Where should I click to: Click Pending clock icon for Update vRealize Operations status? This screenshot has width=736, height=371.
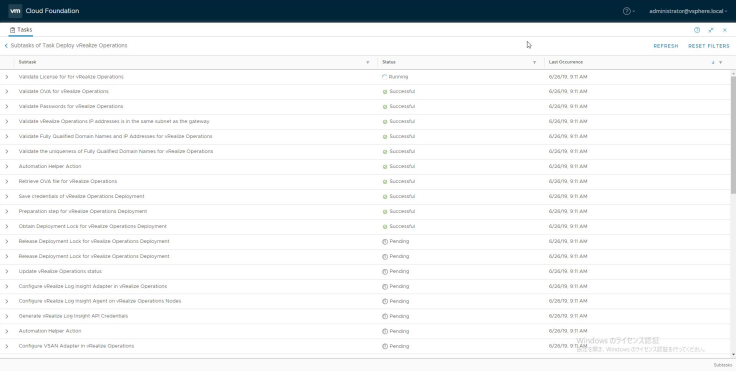[x=385, y=272]
